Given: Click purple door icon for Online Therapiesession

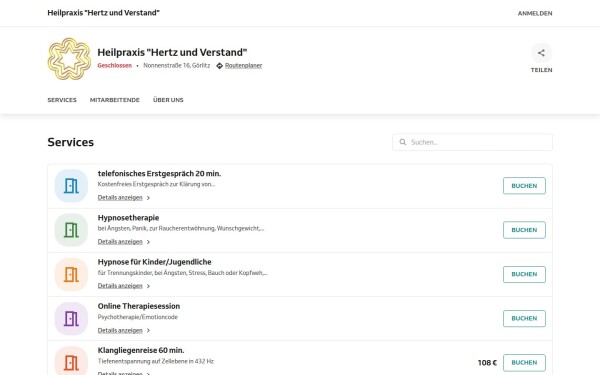Looking at the screenshot, I should 71,318.
